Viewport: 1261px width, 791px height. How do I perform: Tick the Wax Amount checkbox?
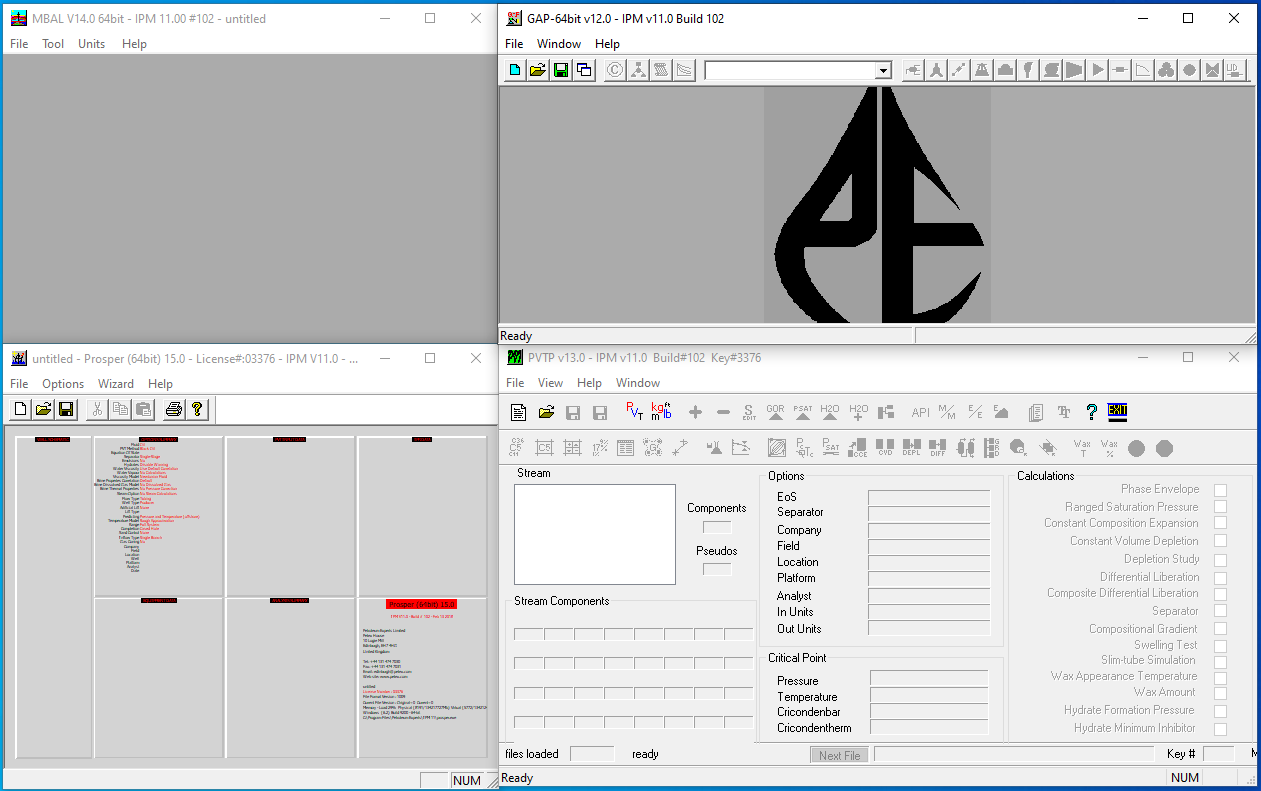pos(1220,692)
